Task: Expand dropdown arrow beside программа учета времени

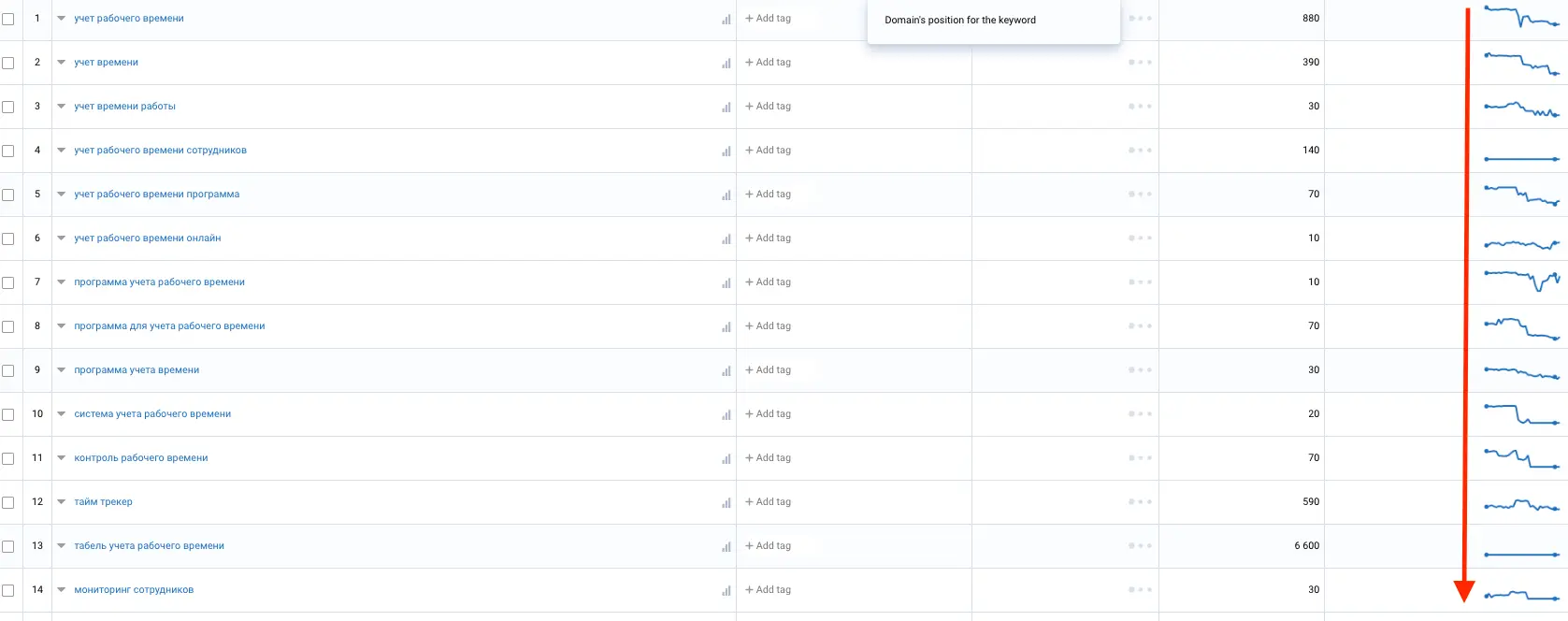Action: [62, 370]
